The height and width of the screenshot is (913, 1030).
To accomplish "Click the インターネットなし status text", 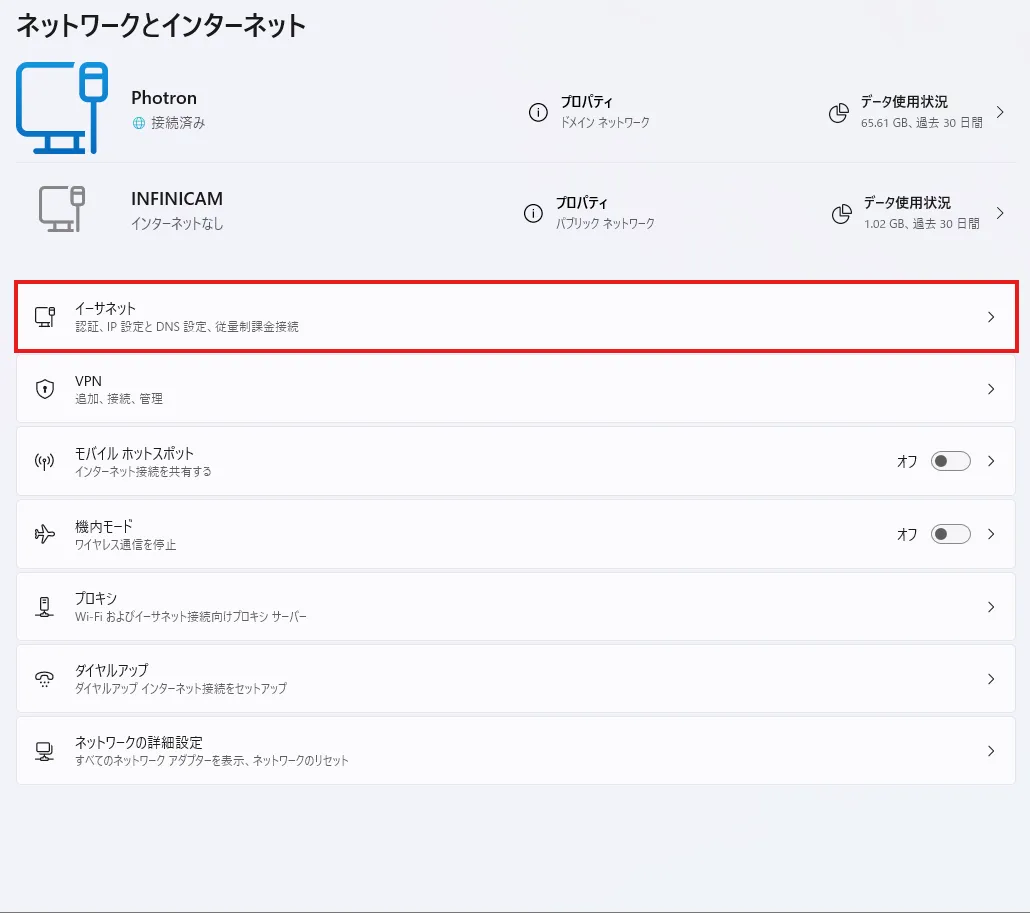I will click(177, 224).
